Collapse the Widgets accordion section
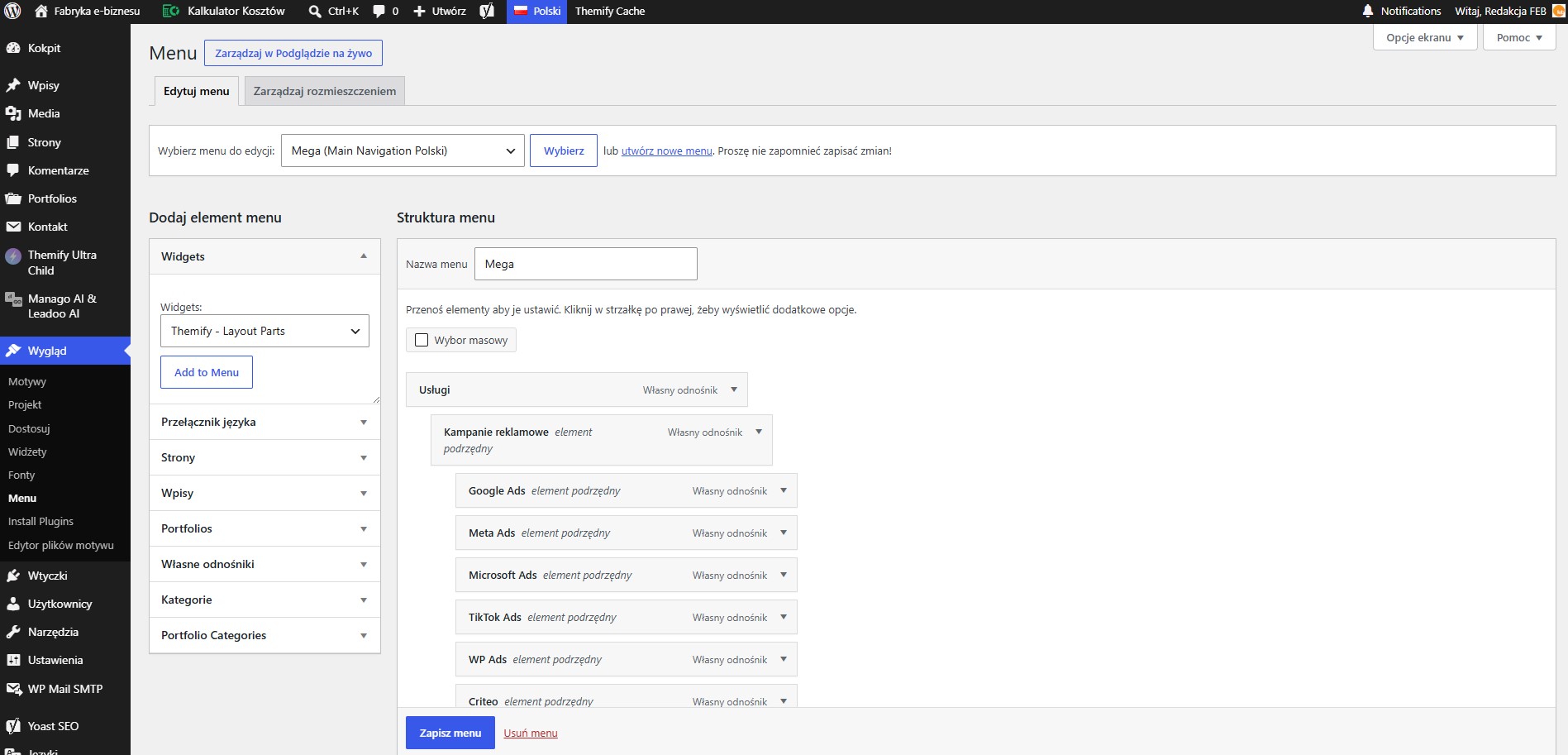 point(265,256)
